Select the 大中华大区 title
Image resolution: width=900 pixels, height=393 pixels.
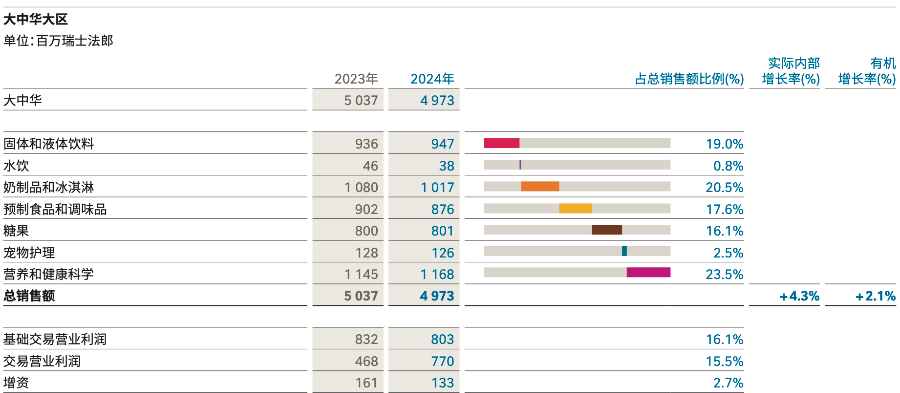click(x=36, y=20)
